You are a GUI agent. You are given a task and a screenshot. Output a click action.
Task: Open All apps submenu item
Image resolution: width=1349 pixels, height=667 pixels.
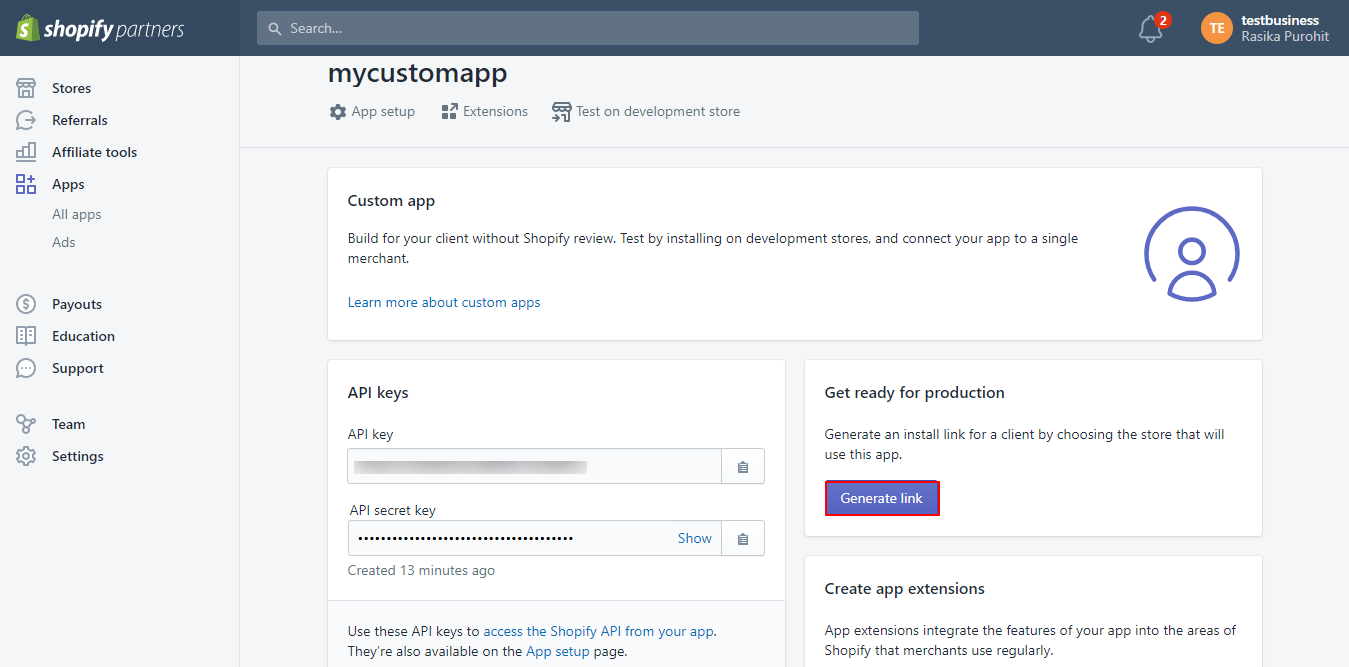[x=77, y=214]
